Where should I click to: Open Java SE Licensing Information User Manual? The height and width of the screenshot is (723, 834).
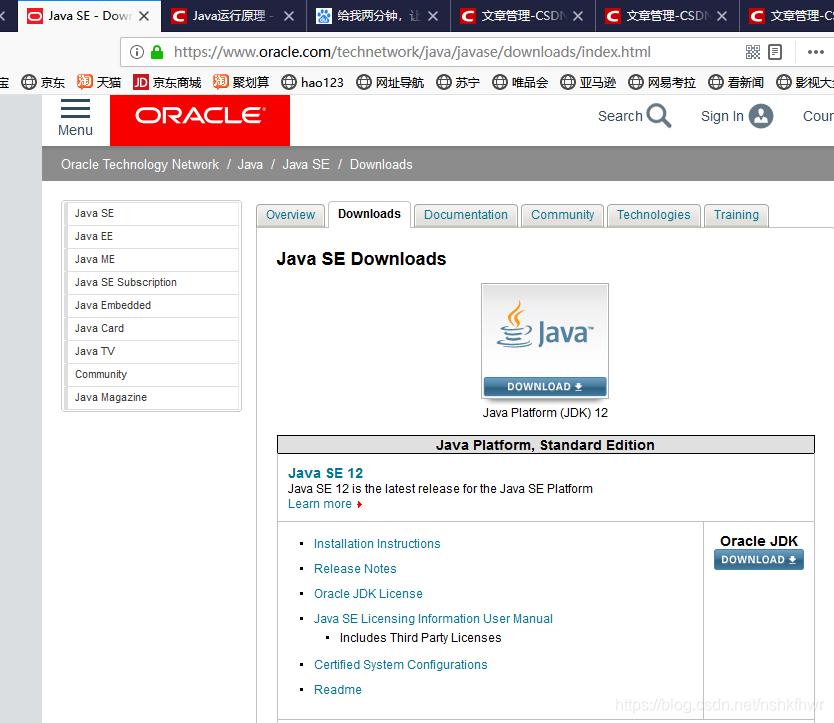[433, 619]
